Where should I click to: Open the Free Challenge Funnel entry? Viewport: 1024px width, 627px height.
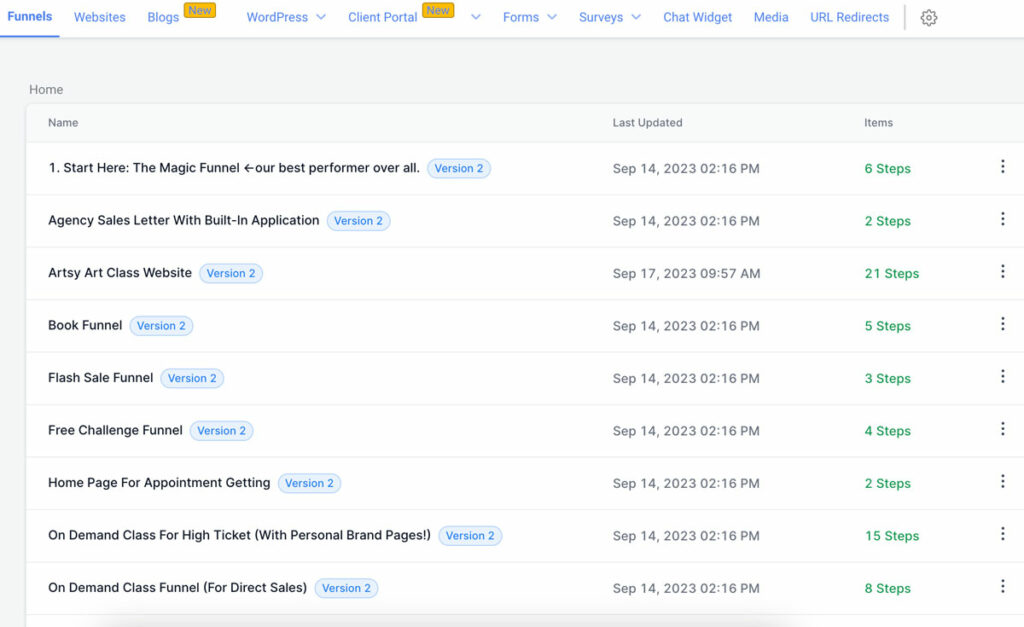(115, 430)
